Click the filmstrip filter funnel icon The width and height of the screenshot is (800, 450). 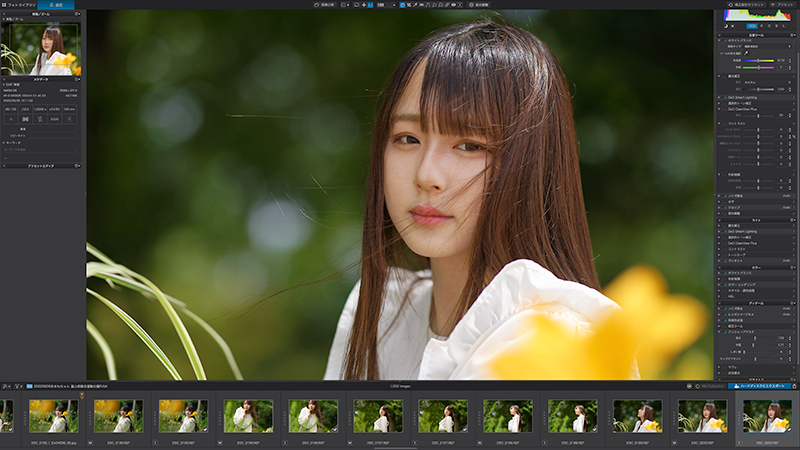click(18, 386)
